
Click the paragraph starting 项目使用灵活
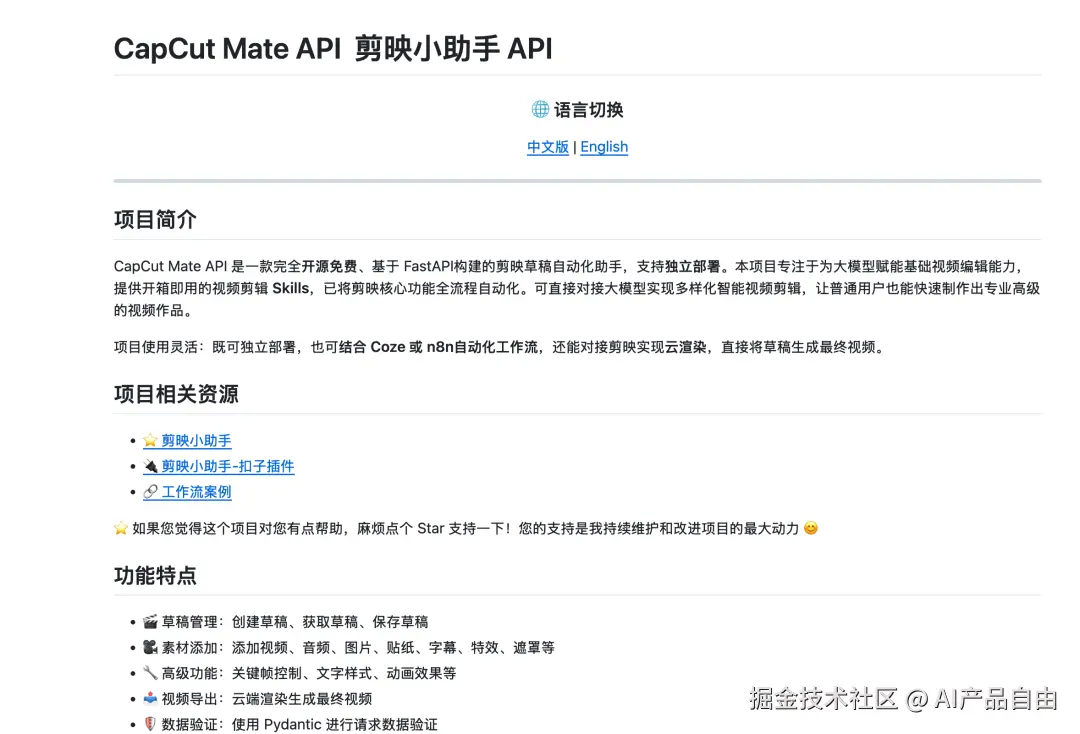501,347
